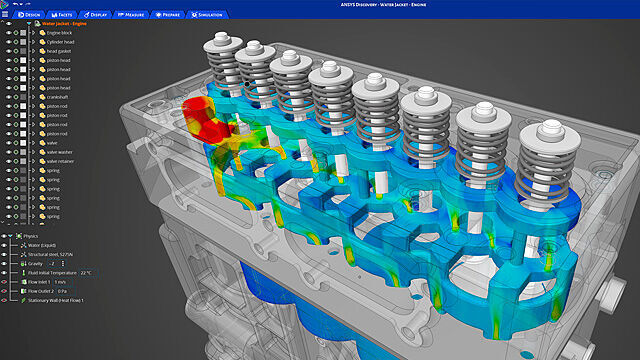Click the Flow Inlet 1 icon
Screen dimensions: 640x360
23,282
